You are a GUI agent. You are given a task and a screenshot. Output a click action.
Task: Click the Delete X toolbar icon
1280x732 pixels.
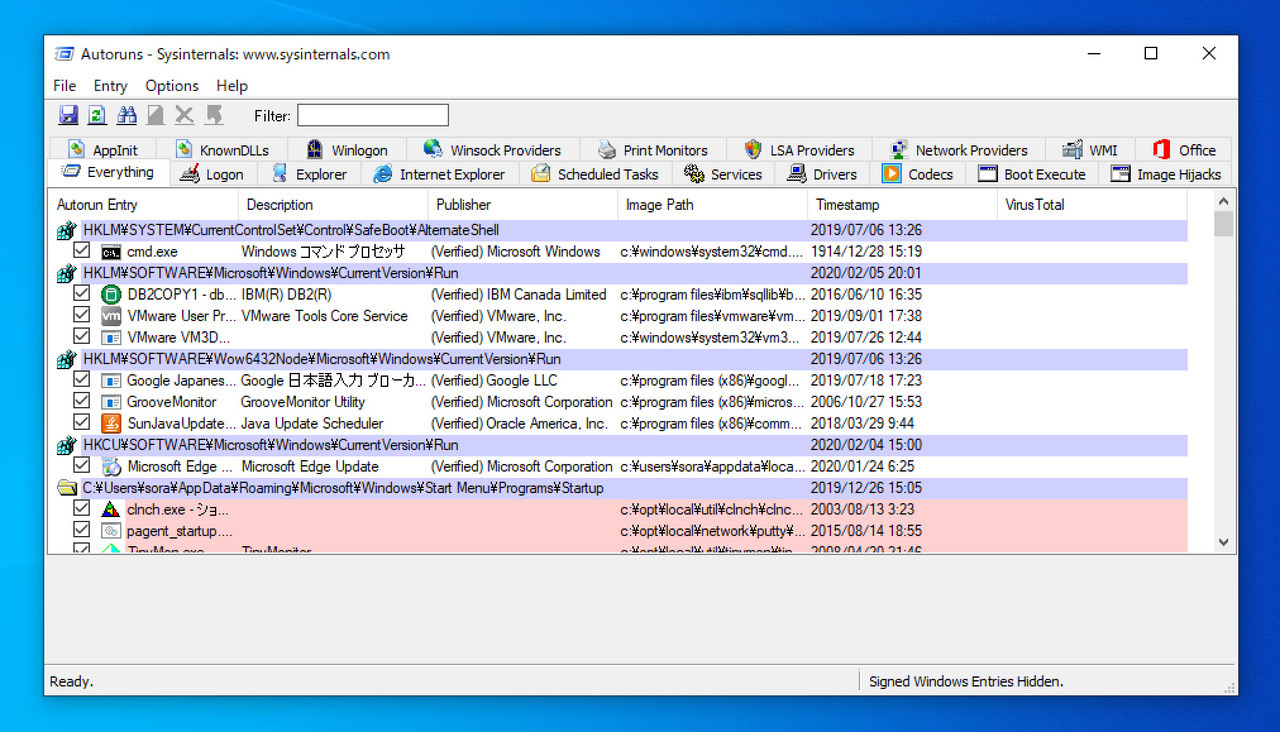tap(184, 115)
